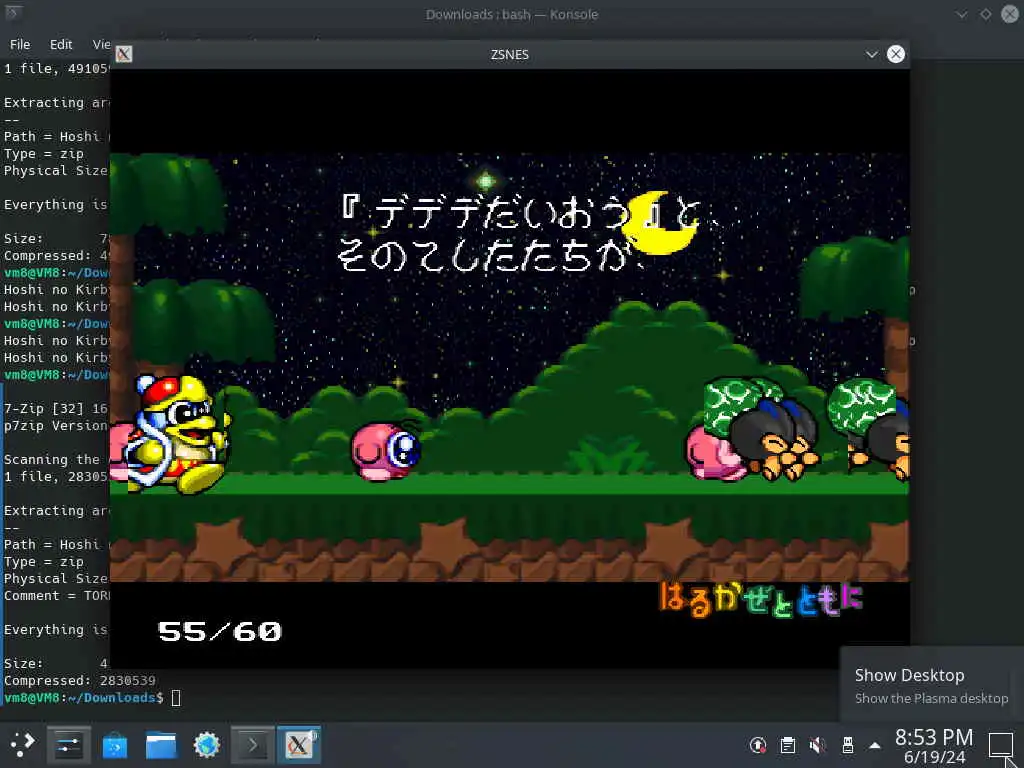Open the Konsole File menu

20,44
